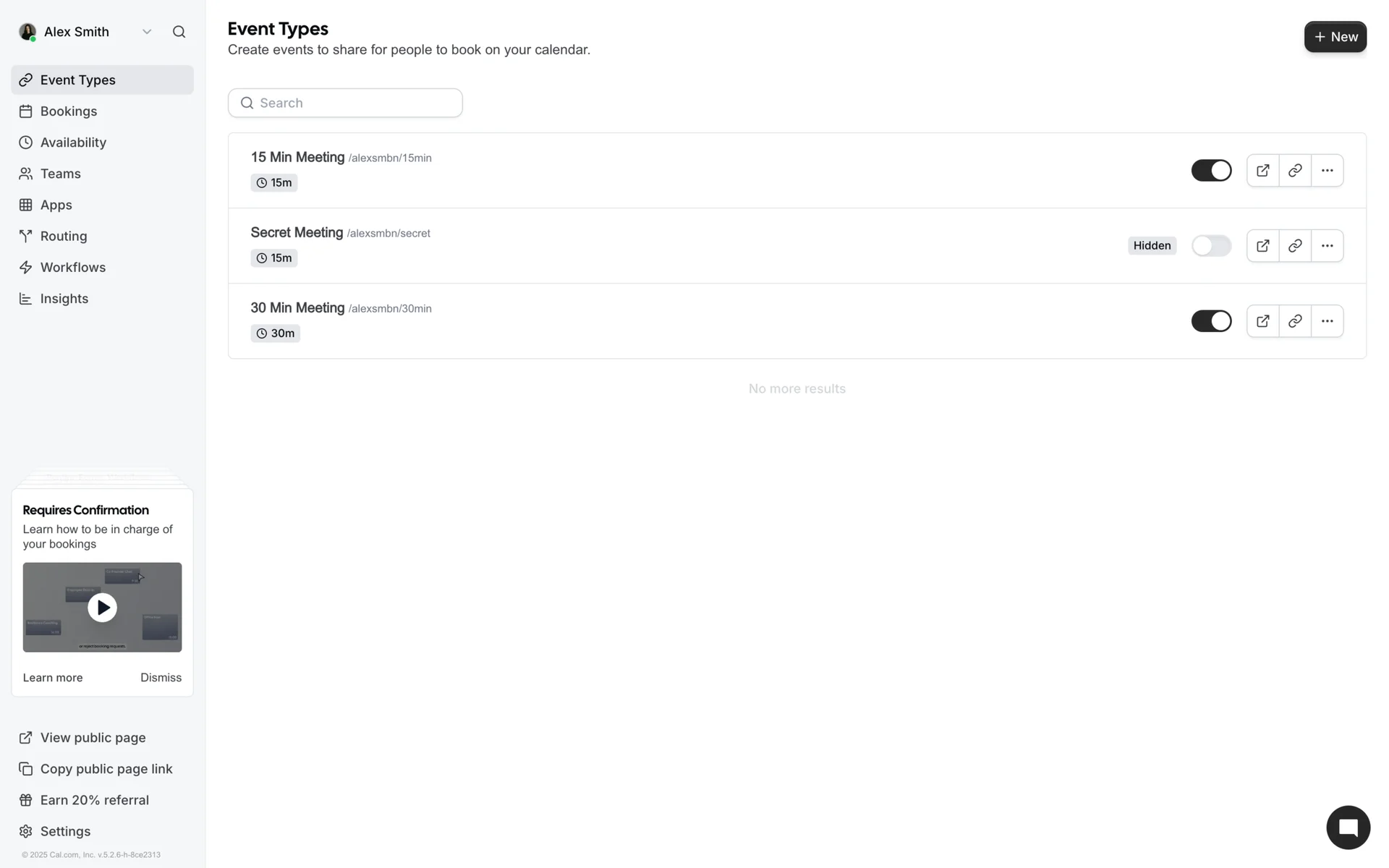
Task: Create a New event type
Action: [1335, 37]
